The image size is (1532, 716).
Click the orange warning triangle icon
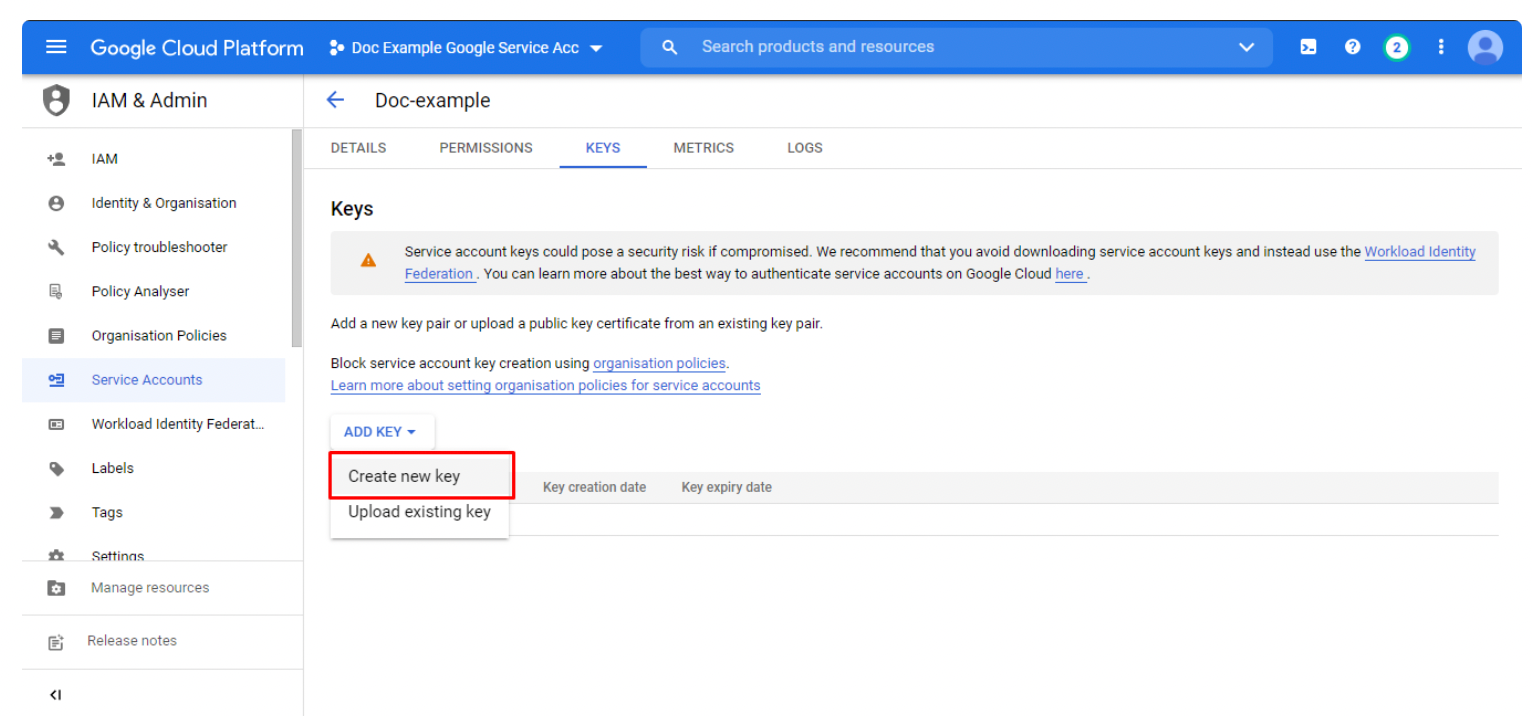click(368, 260)
